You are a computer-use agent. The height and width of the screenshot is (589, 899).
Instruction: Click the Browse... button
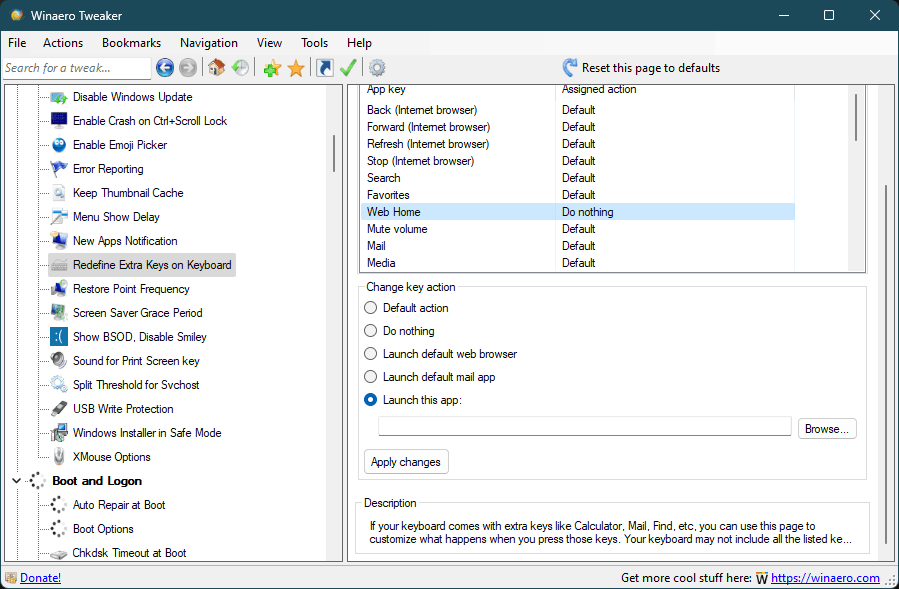827,429
